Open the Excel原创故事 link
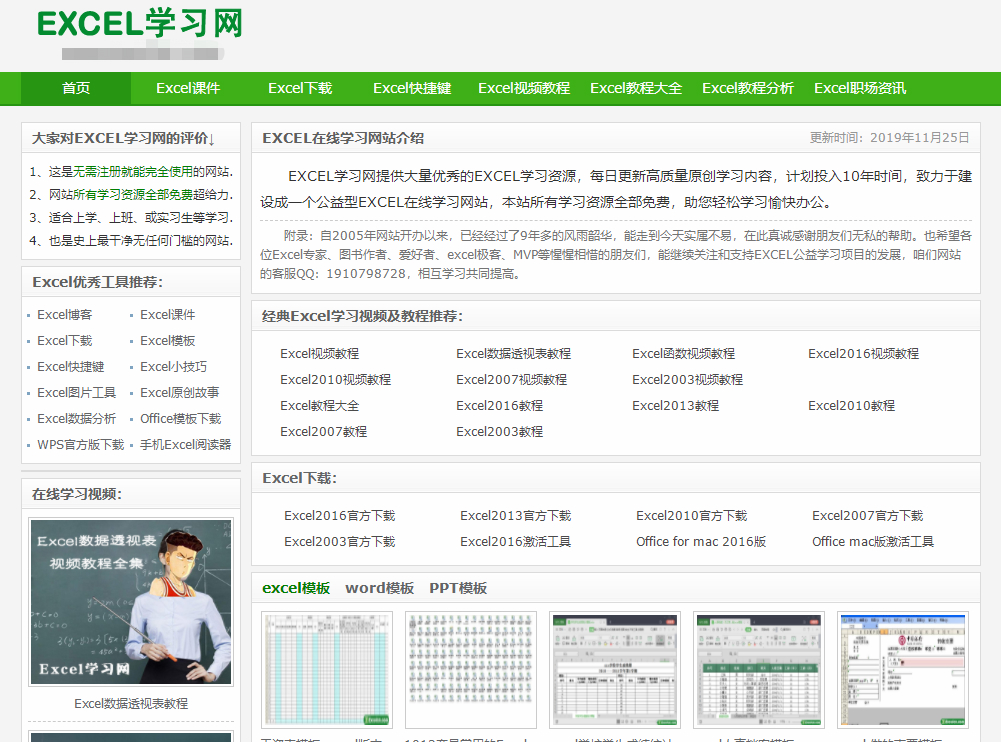Viewport: 1001px width, 742px height. [x=179, y=393]
